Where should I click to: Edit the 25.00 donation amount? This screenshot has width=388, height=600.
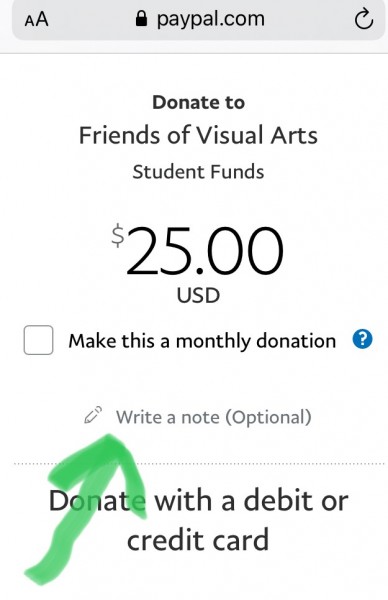point(205,251)
